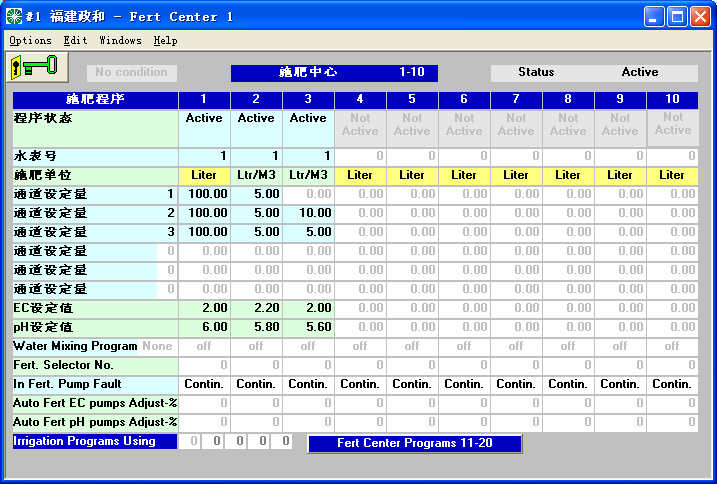This screenshot has height=484, width=717.
Task: Open the Options menu
Action: coord(30,41)
